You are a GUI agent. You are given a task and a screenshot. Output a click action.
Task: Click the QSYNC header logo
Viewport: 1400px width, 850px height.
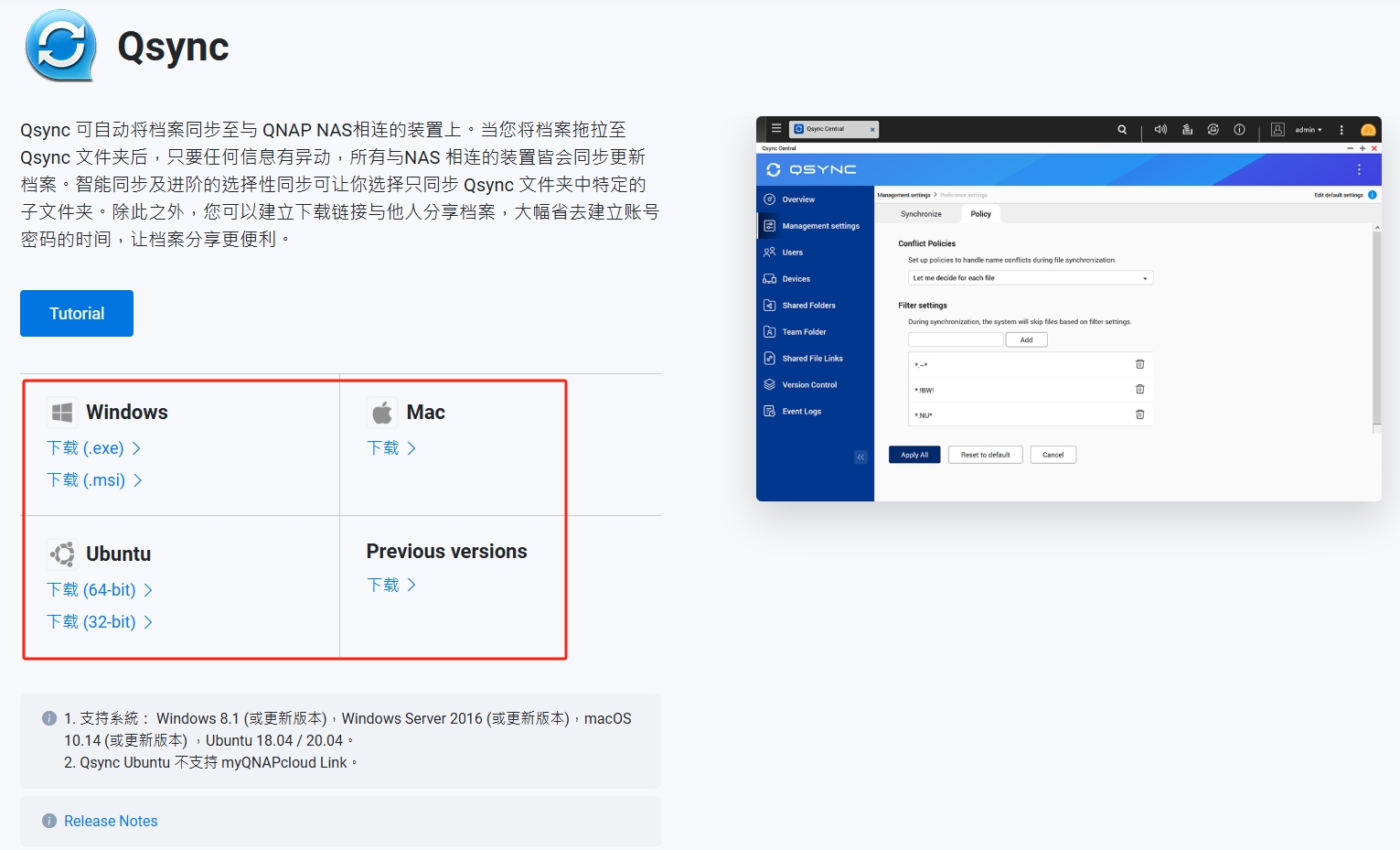811,169
